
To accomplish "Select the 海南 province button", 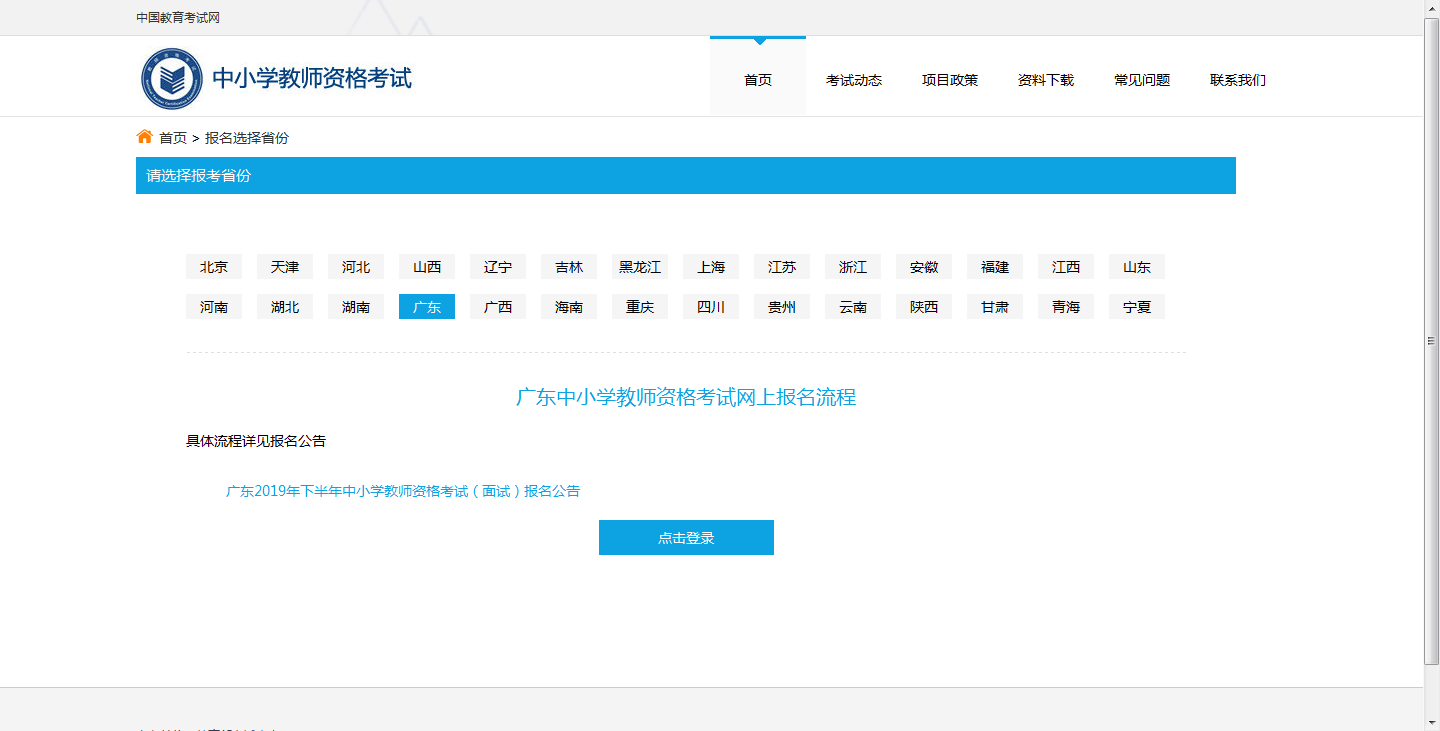I will click(x=569, y=307).
